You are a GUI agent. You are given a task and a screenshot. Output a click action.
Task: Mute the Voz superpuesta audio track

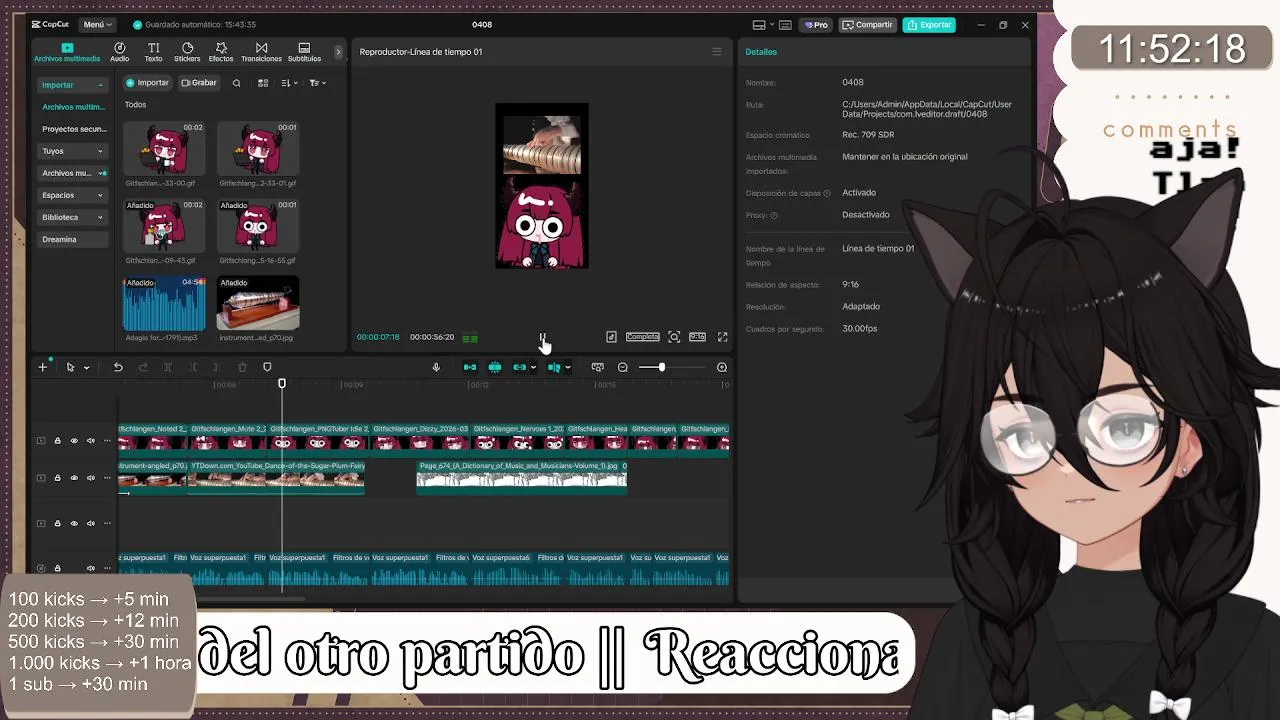click(90, 568)
